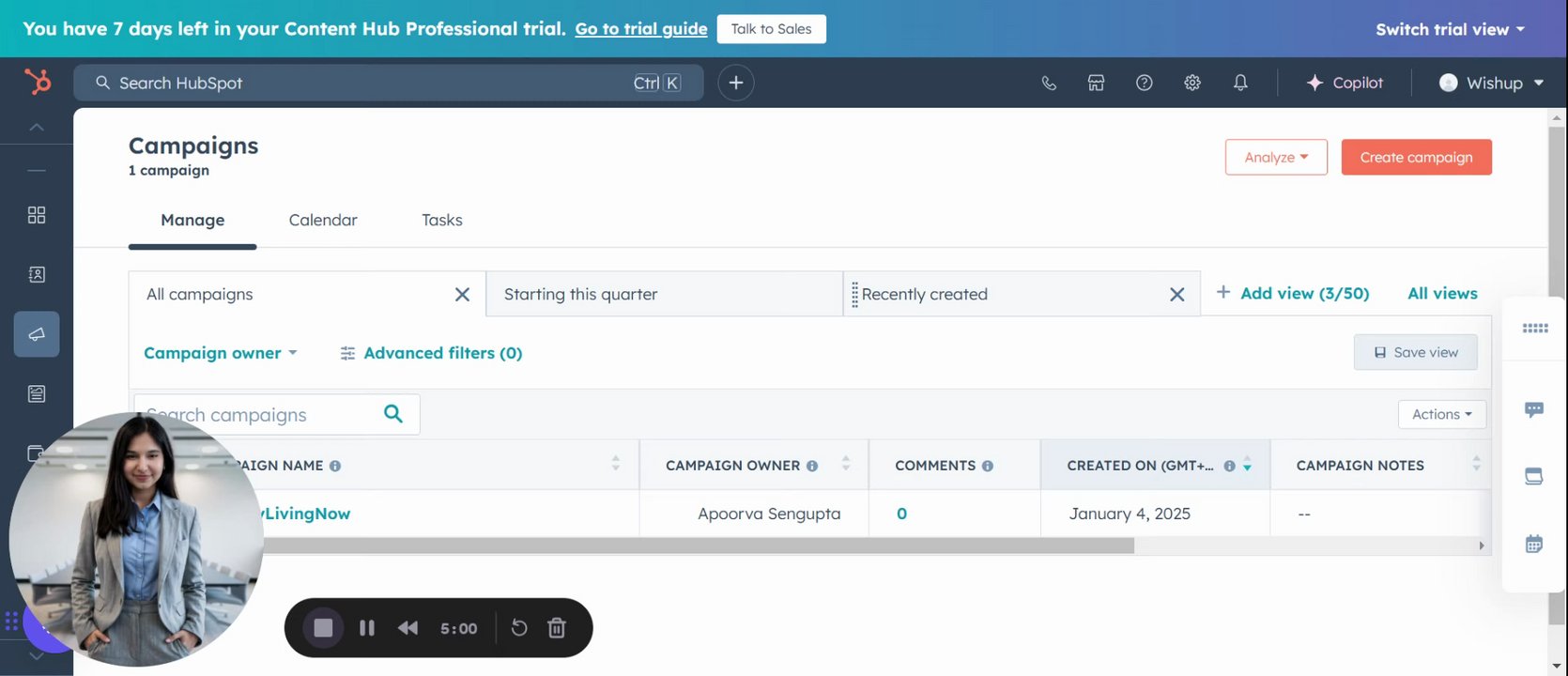Sort by the Campaign Notes column arrows
Viewport: 1568px width, 676px height.
click(1476, 463)
